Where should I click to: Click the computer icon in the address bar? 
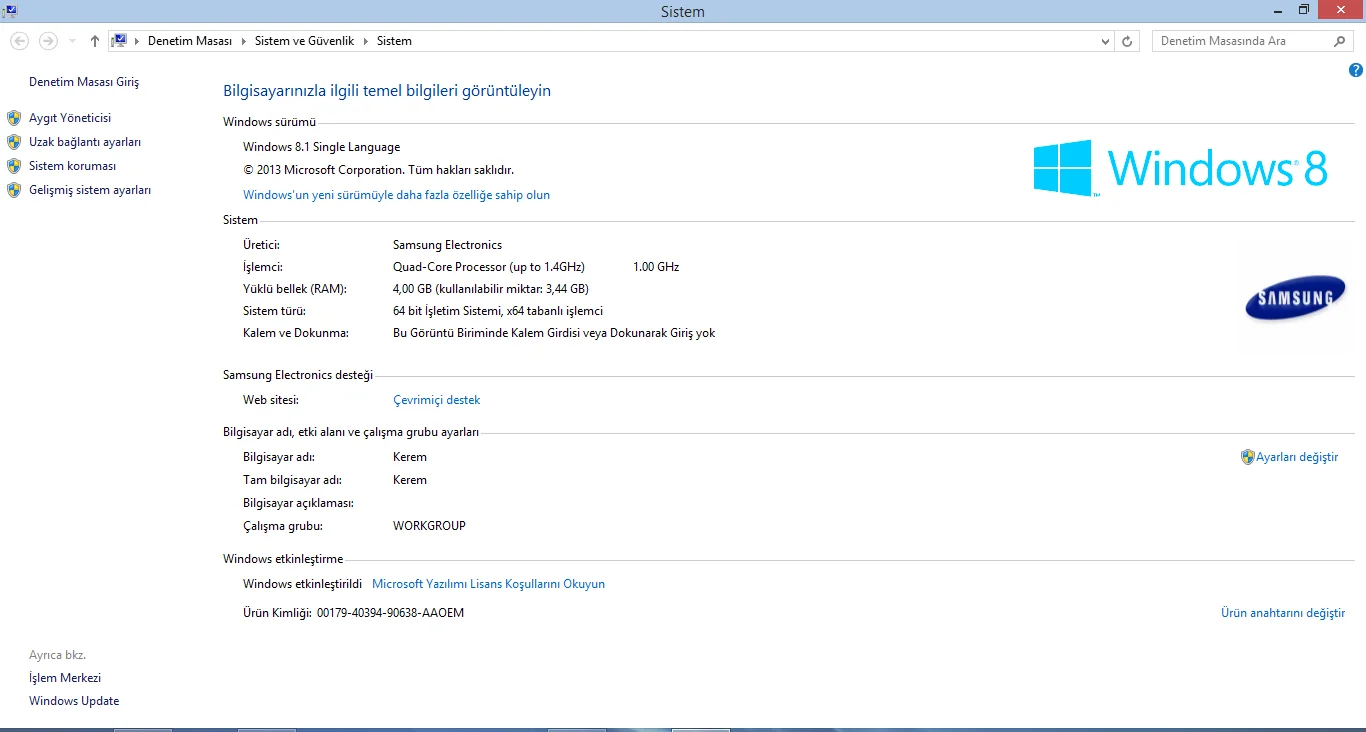point(120,41)
